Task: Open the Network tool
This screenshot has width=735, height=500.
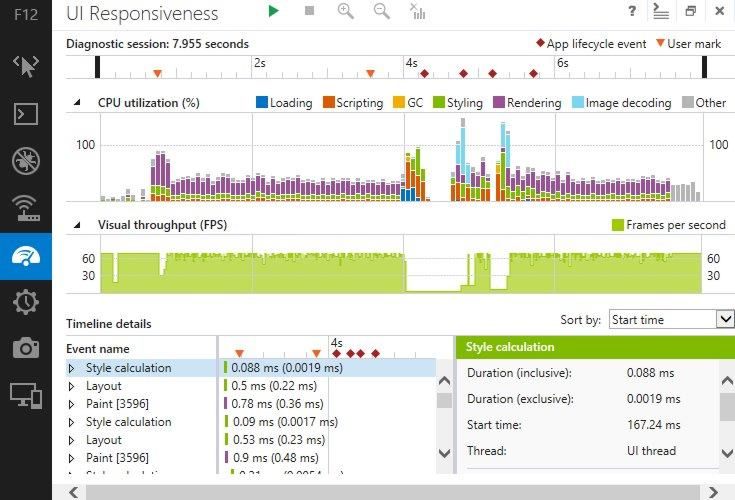Action: click(x=25, y=208)
